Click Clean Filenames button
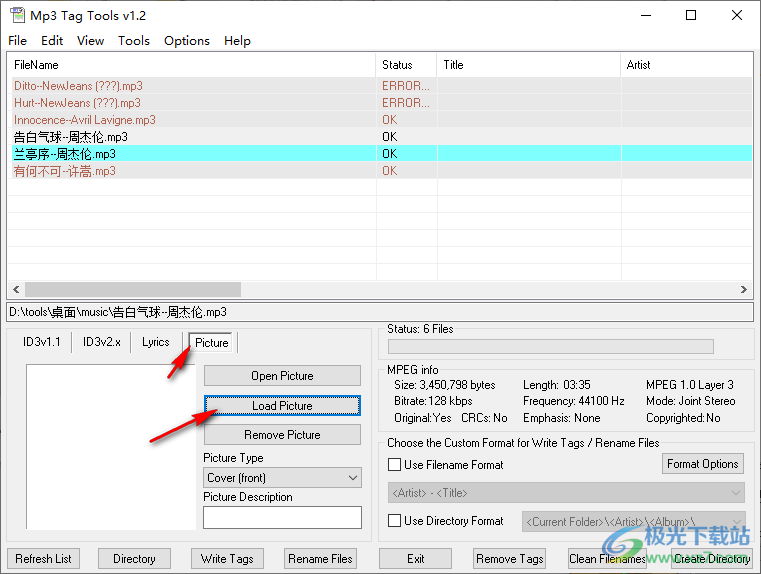Screen dimensions: 761x574 click(x=607, y=559)
